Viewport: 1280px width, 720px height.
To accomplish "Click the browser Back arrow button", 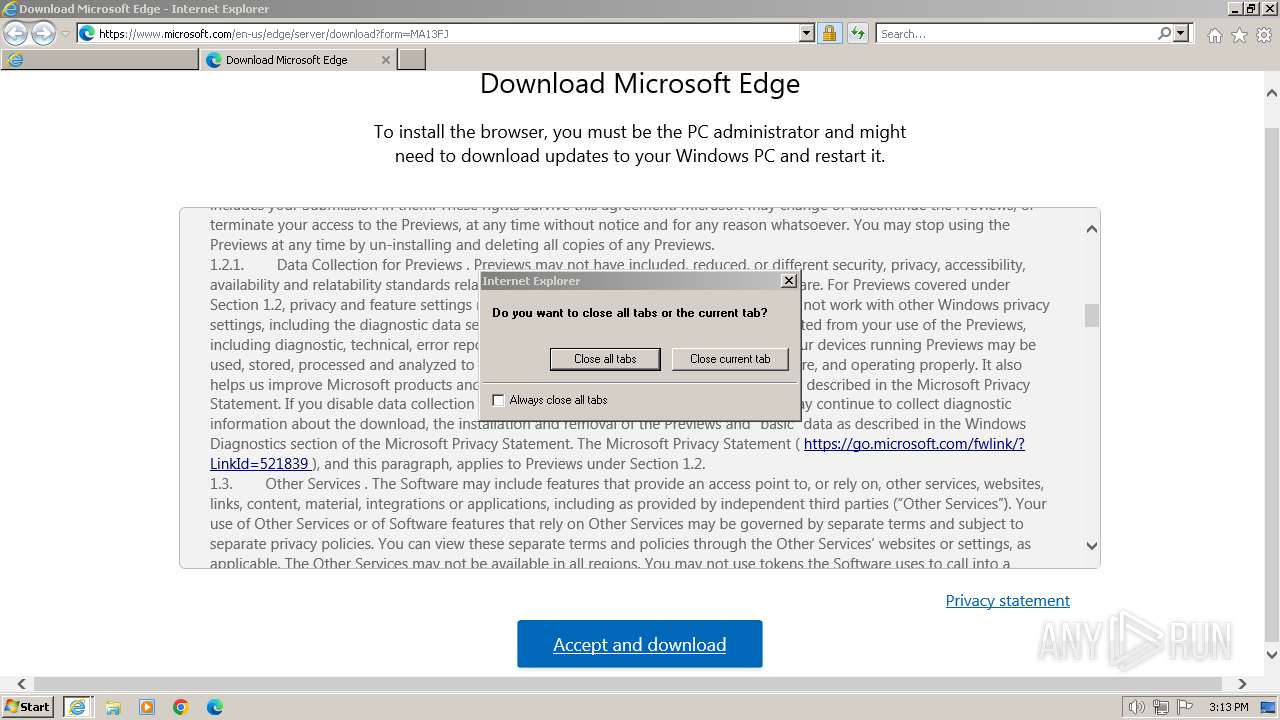I will [x=16, y=33].
